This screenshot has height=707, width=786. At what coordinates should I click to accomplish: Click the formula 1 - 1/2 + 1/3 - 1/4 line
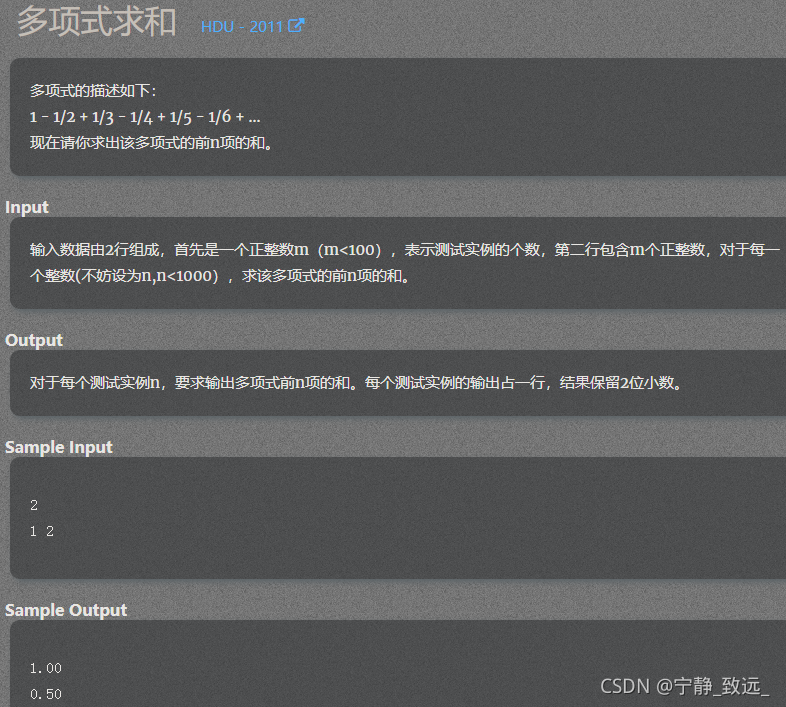145,117
